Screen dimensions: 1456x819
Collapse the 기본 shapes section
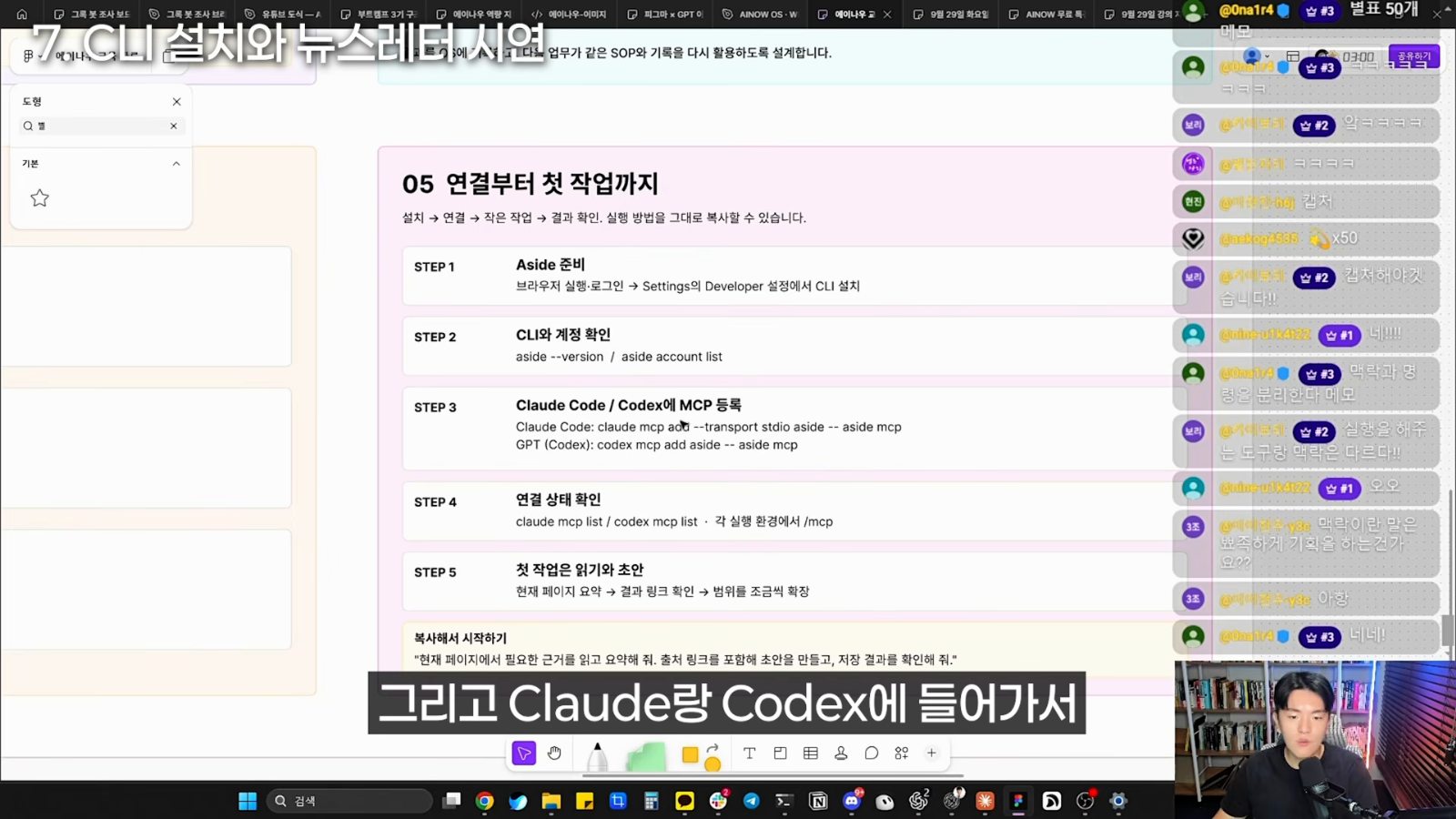pos(177,164)
